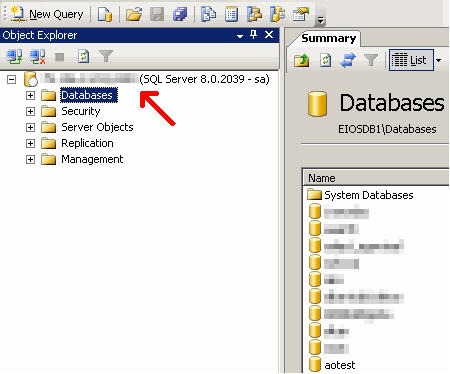Click the Properties Window toolbar icon

point(300,14)
